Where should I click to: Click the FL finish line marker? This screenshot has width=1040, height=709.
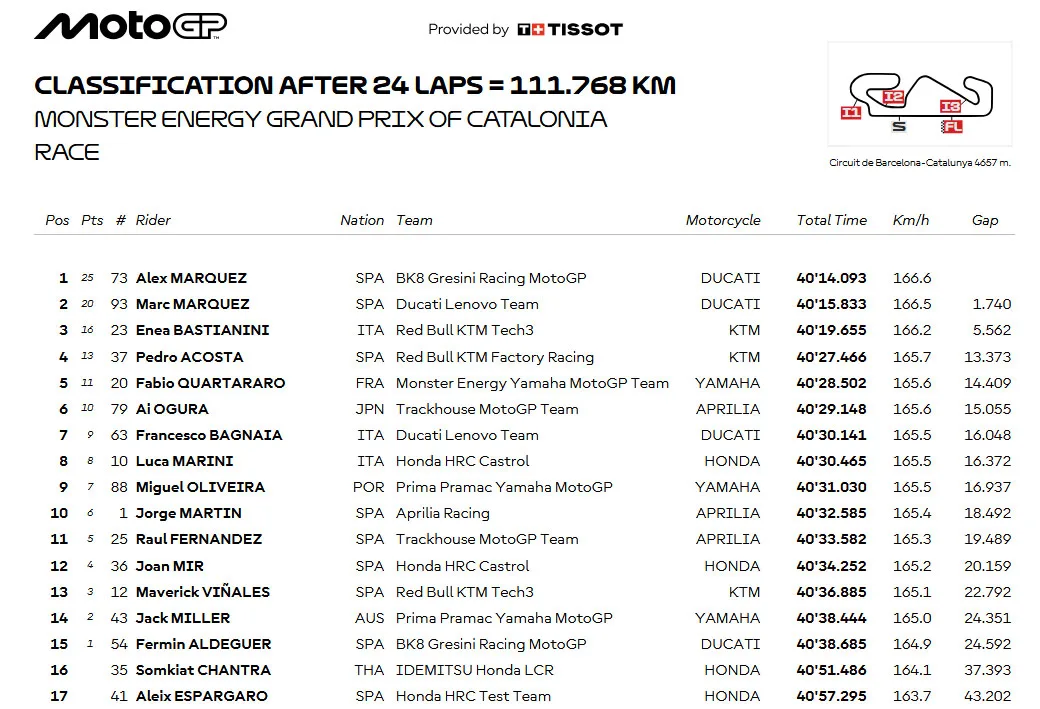[x=952, y=126]
